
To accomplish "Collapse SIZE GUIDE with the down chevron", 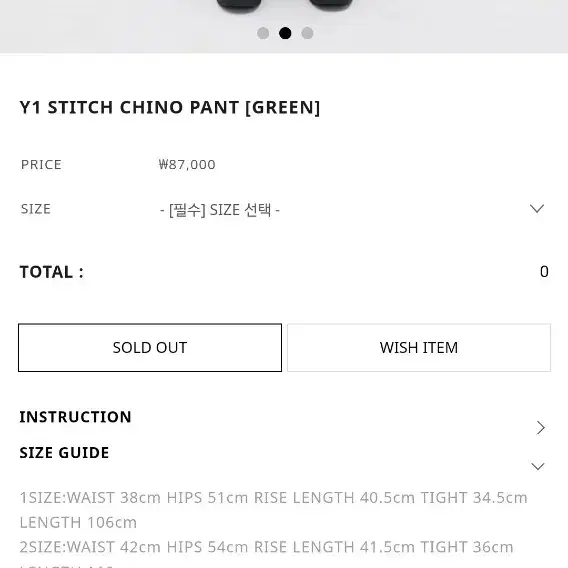I will [x=538, y=466].
